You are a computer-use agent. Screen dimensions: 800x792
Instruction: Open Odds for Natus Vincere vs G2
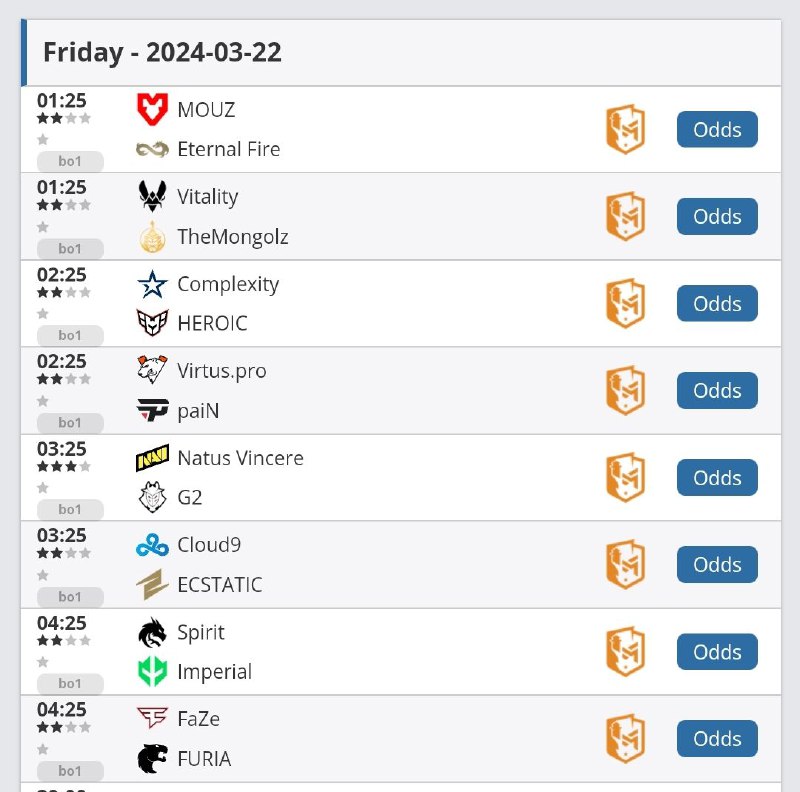pyautogui.click(x=717, y=478)
